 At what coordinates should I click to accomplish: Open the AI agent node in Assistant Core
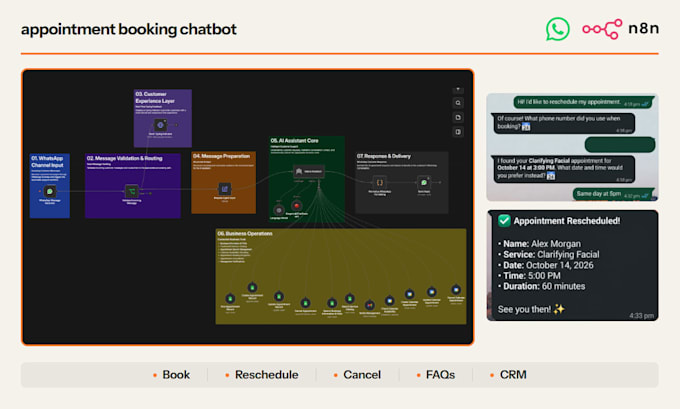[x=309, y=172]
